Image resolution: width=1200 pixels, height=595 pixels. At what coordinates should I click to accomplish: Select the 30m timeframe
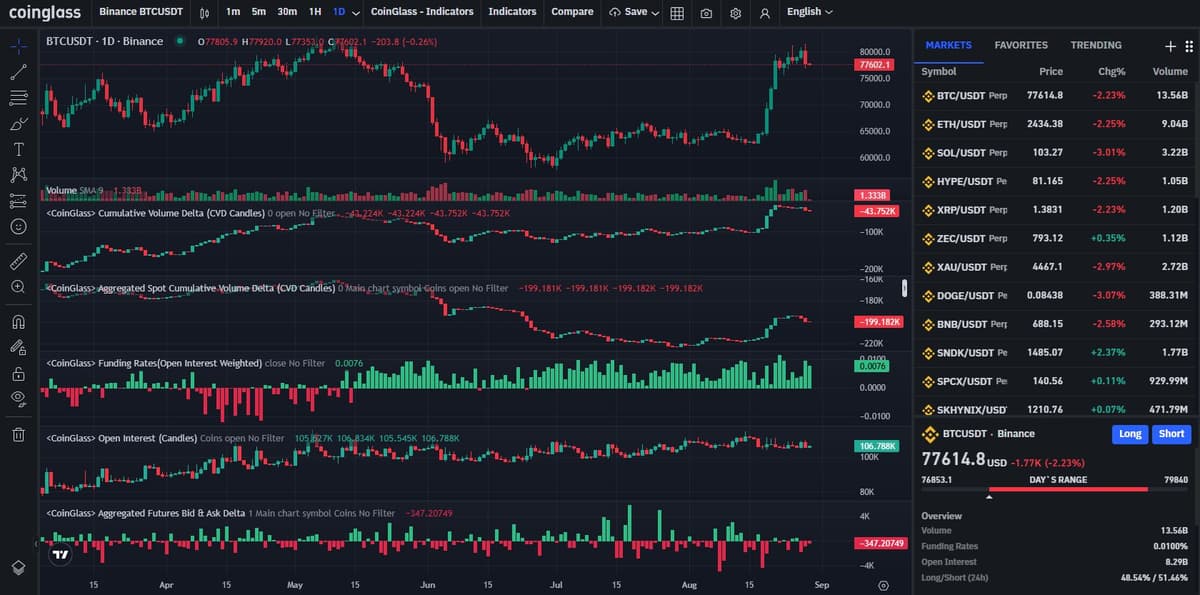(x=287, y=12)
